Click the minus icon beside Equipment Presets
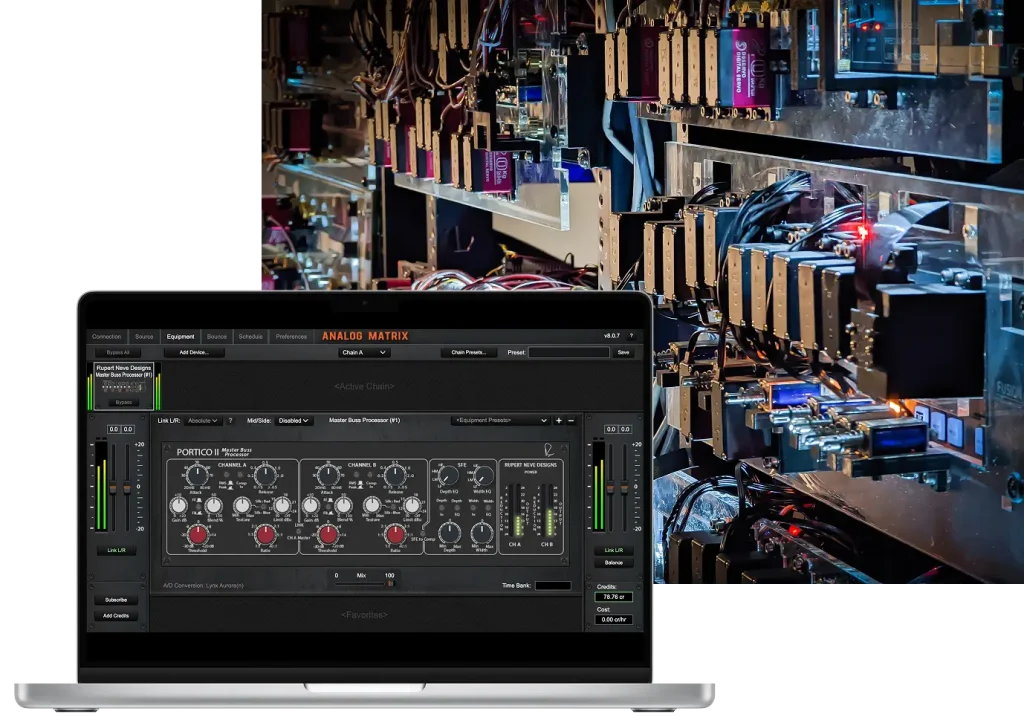Screen dimensions: 1024x717 click(571, 421)
